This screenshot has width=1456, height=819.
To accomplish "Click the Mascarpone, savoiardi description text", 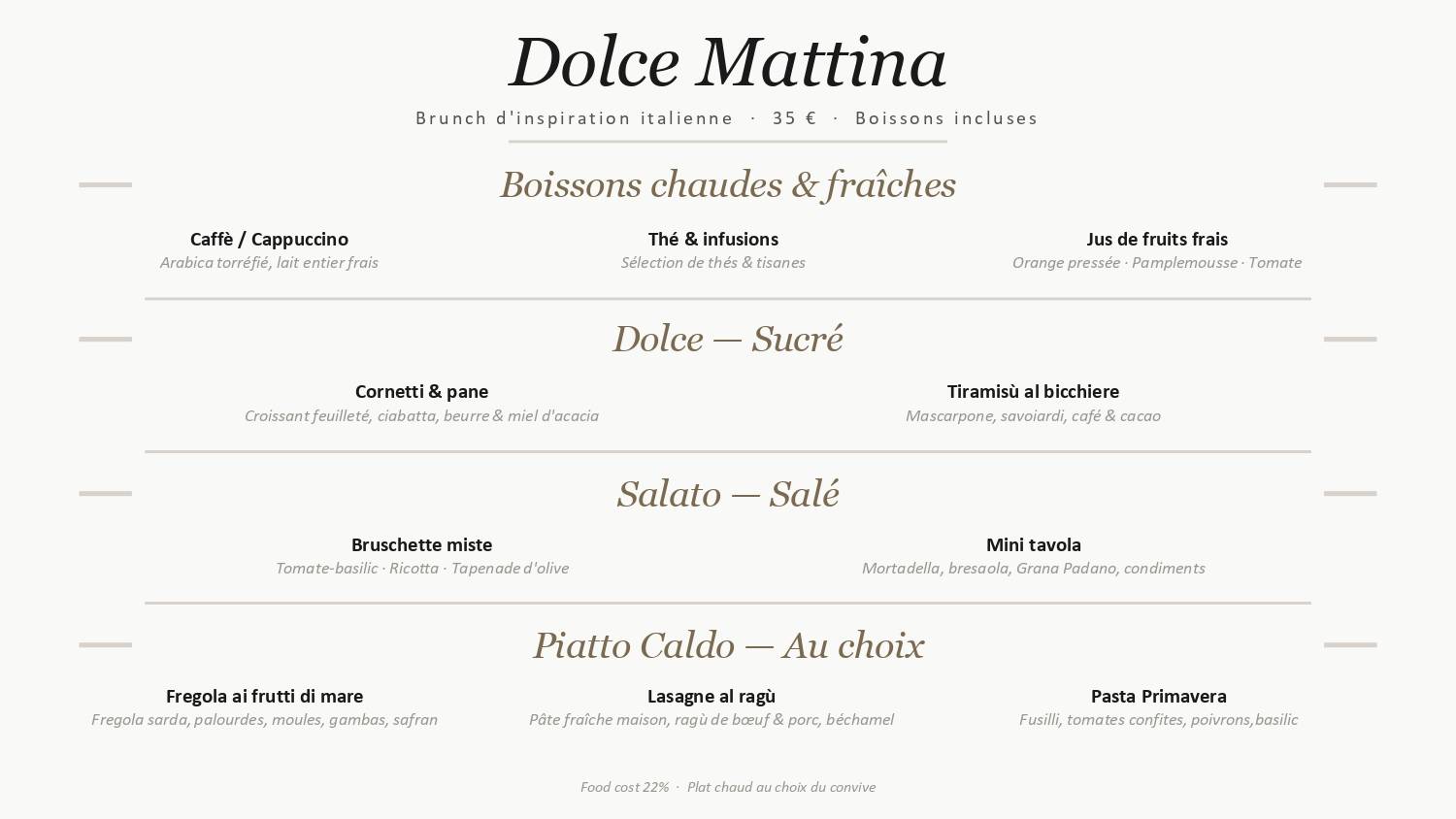I will point(1033,416).
